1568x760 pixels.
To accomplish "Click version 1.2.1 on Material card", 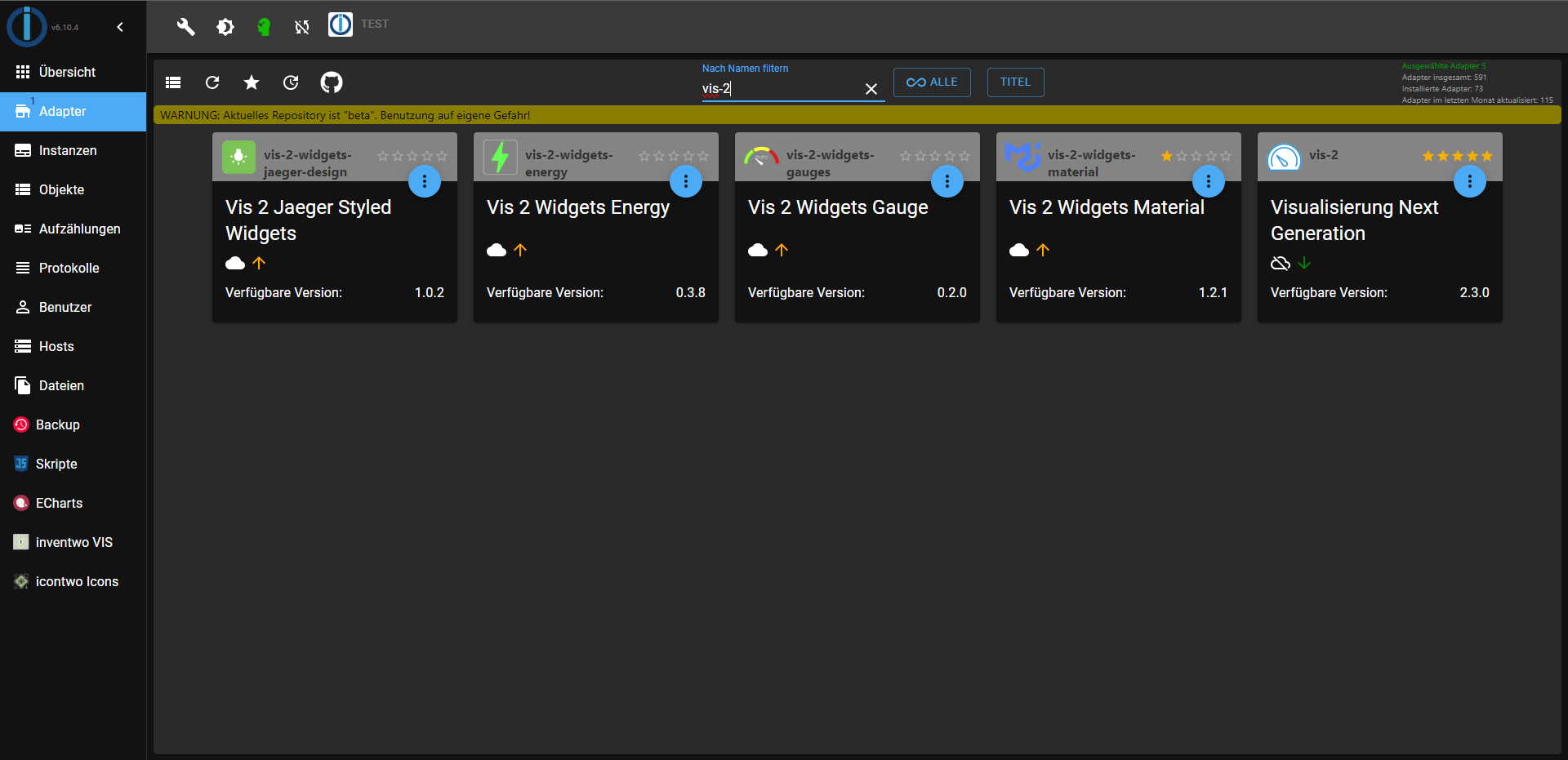I will pos(1213,292).
